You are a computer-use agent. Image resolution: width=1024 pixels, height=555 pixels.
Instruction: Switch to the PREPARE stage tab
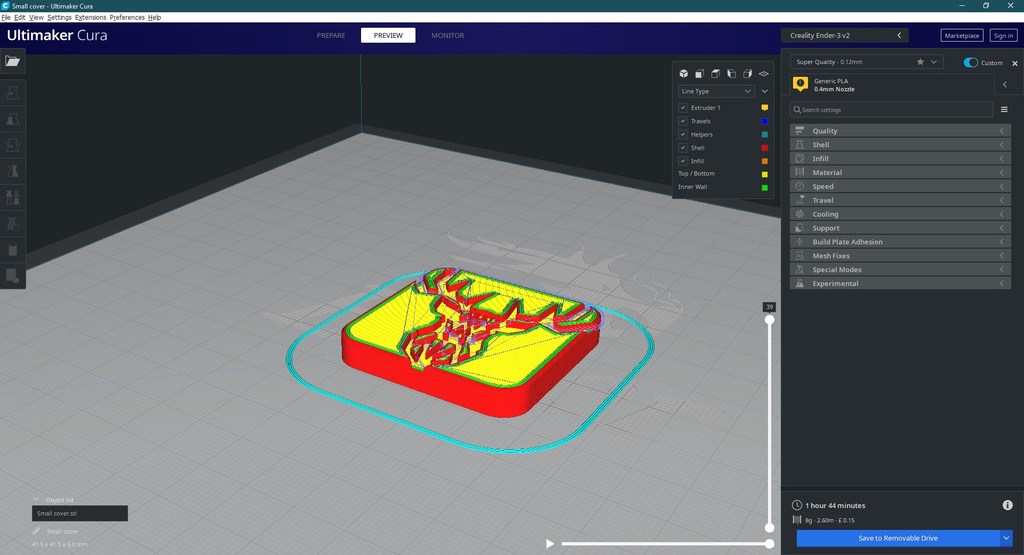click(x=331, y=36)
